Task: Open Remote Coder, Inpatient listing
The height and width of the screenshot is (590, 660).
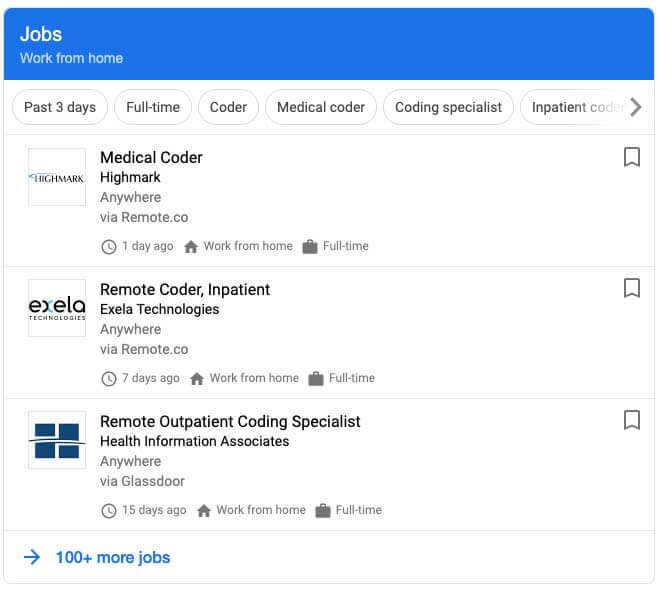Action: point(185,289)
